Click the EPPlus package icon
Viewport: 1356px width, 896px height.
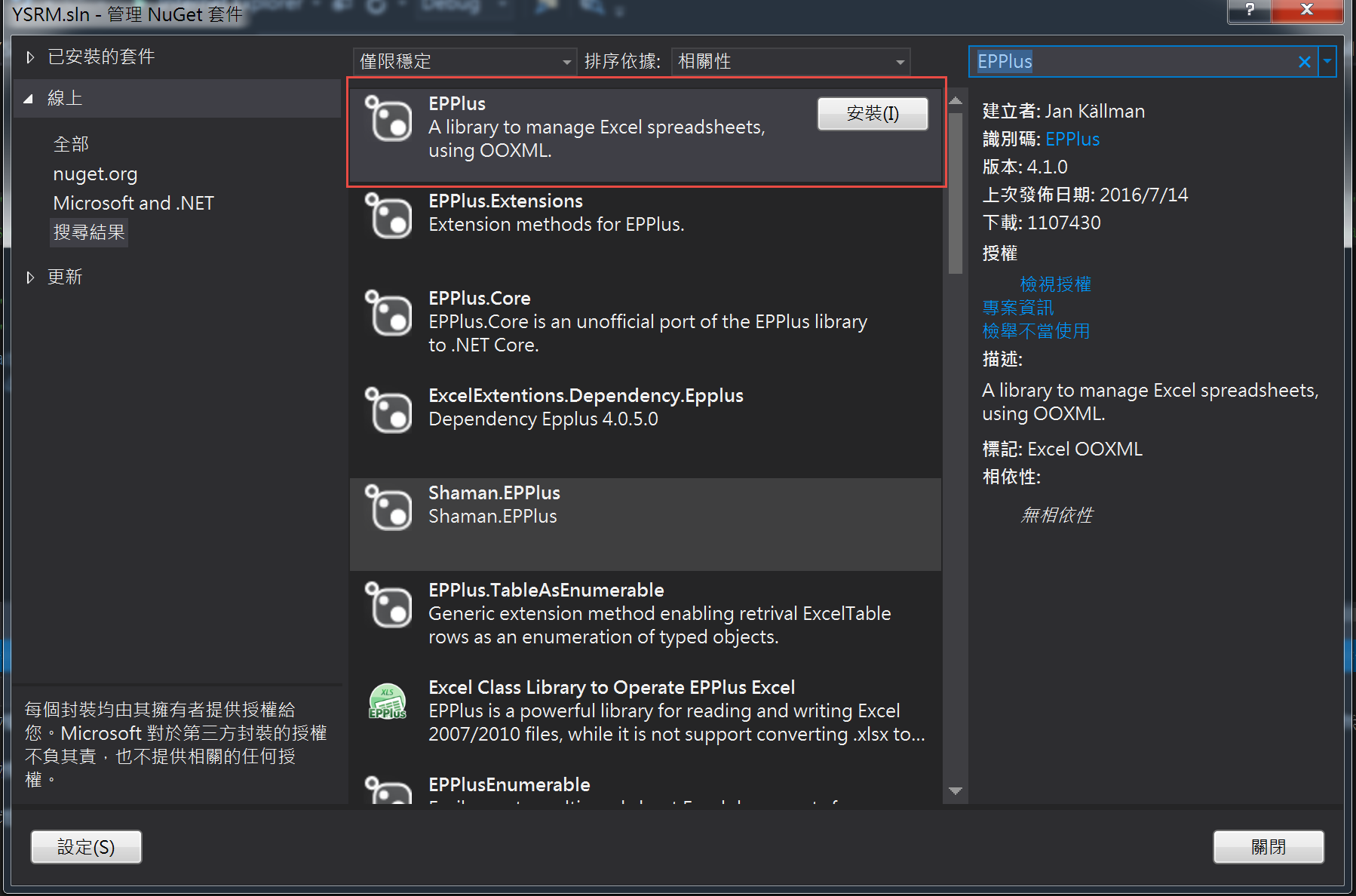[388, 118]
